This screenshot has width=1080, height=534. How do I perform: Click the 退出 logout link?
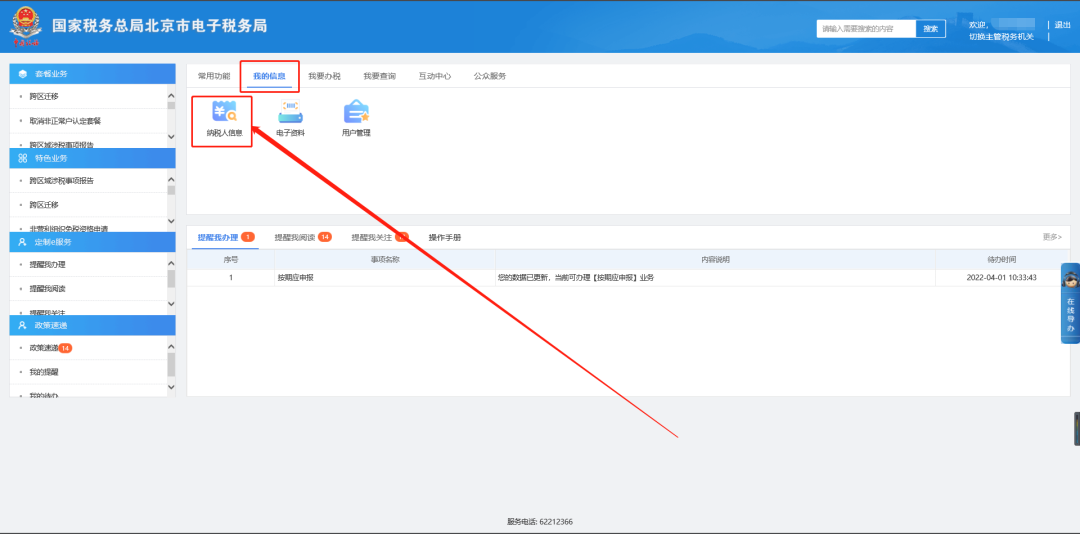pos(1063,25)
